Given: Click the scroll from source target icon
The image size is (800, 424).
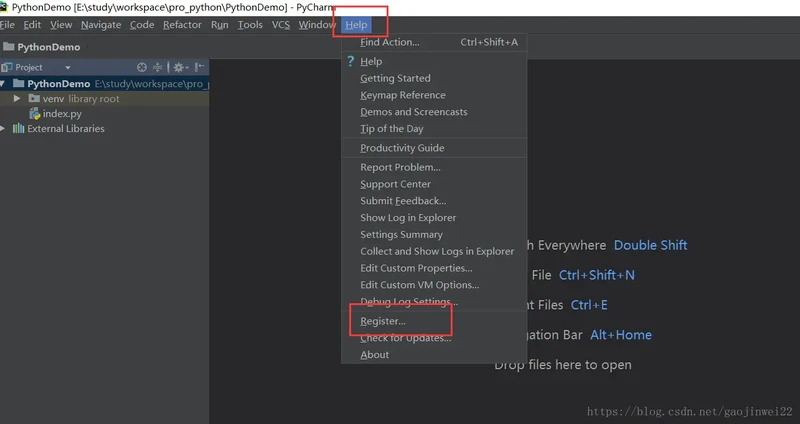Looking at the screenshot, I should 141,67.
